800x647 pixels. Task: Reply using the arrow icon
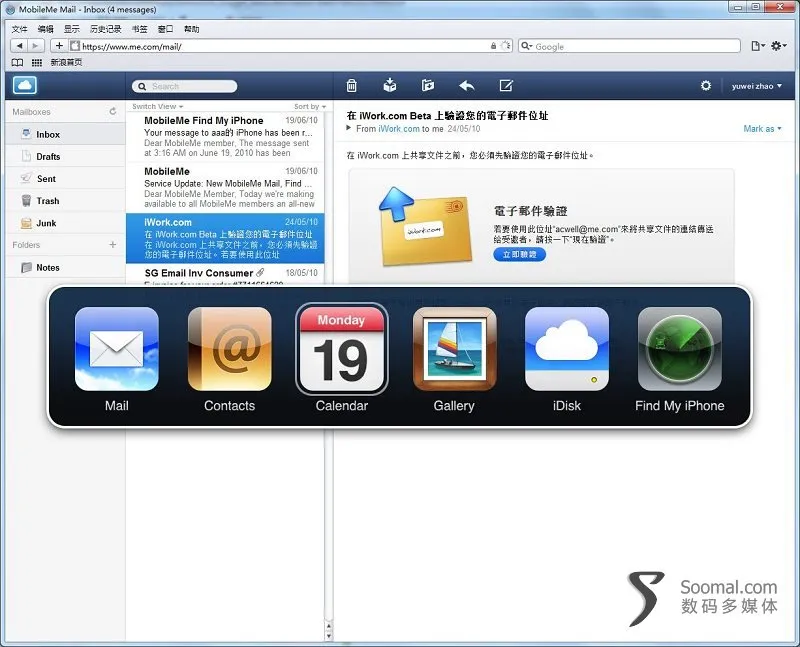click(x=466, y=86)
